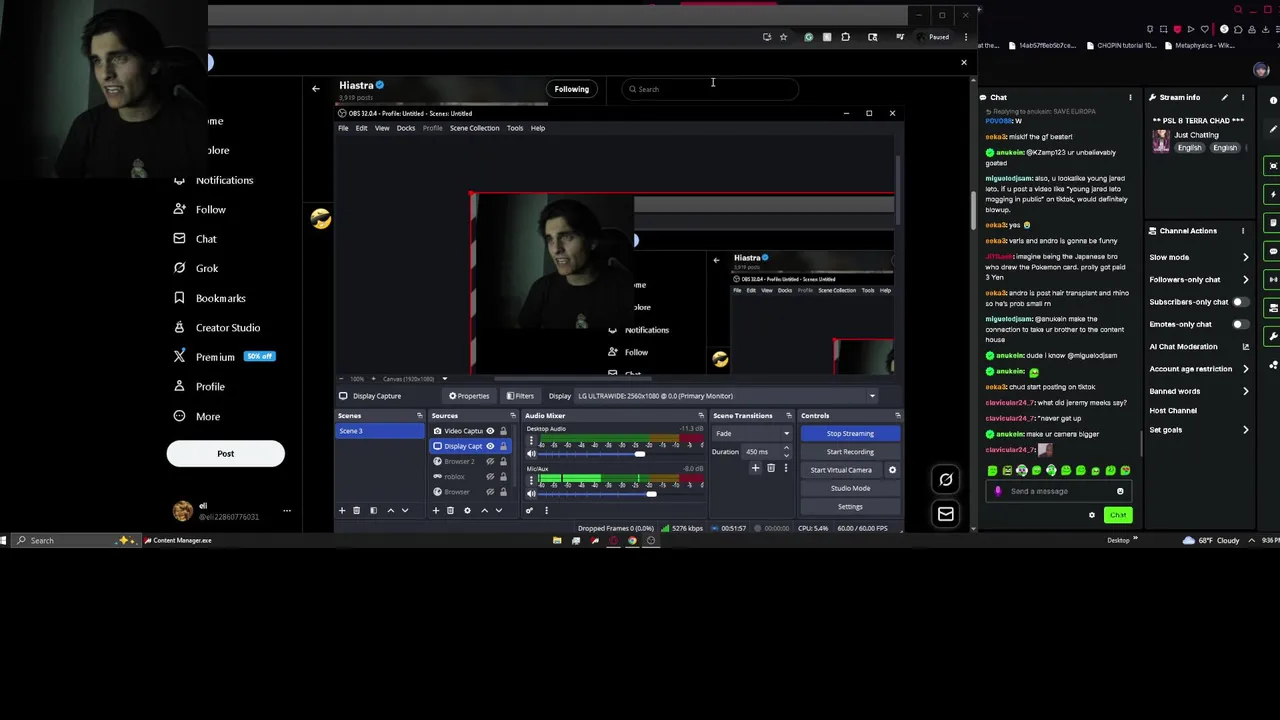Remove the current scene transition
Image resolution: width=1280 pixels, height=720 pixels.
770,468
